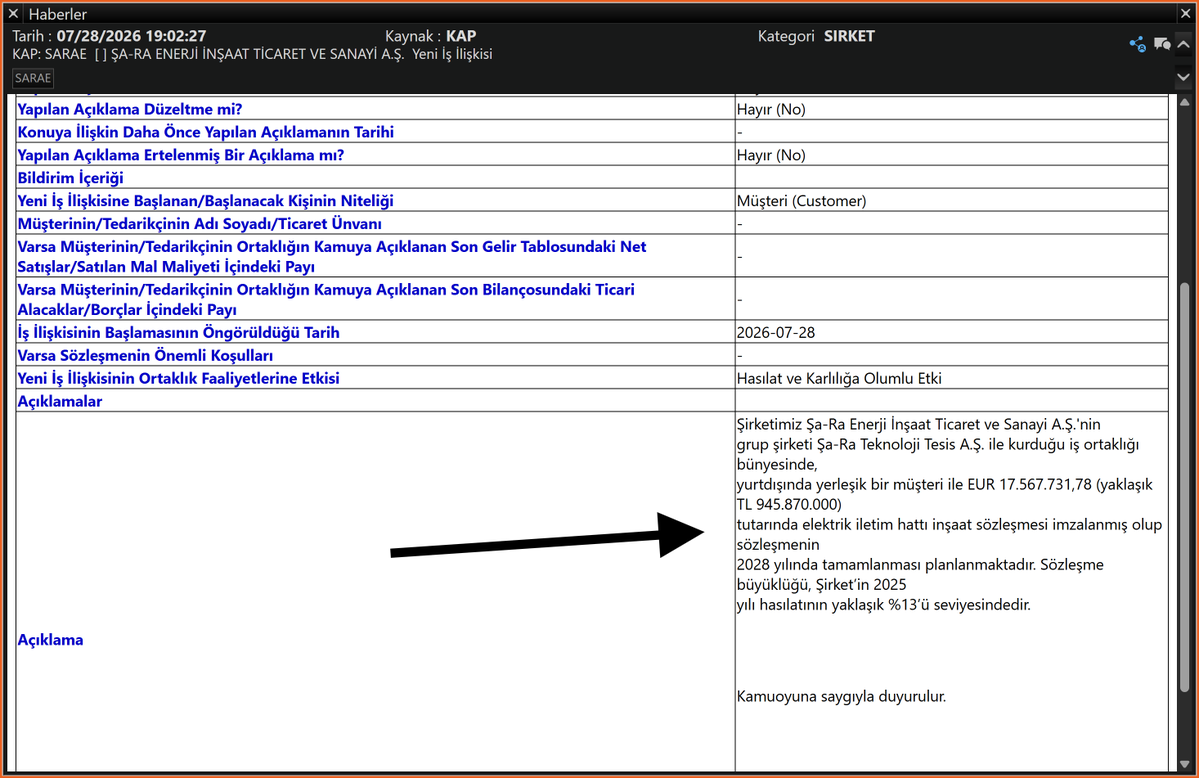Click the 'KAP' source value in header
This screenshot has height=778, width=1199.
pos(461,36)
